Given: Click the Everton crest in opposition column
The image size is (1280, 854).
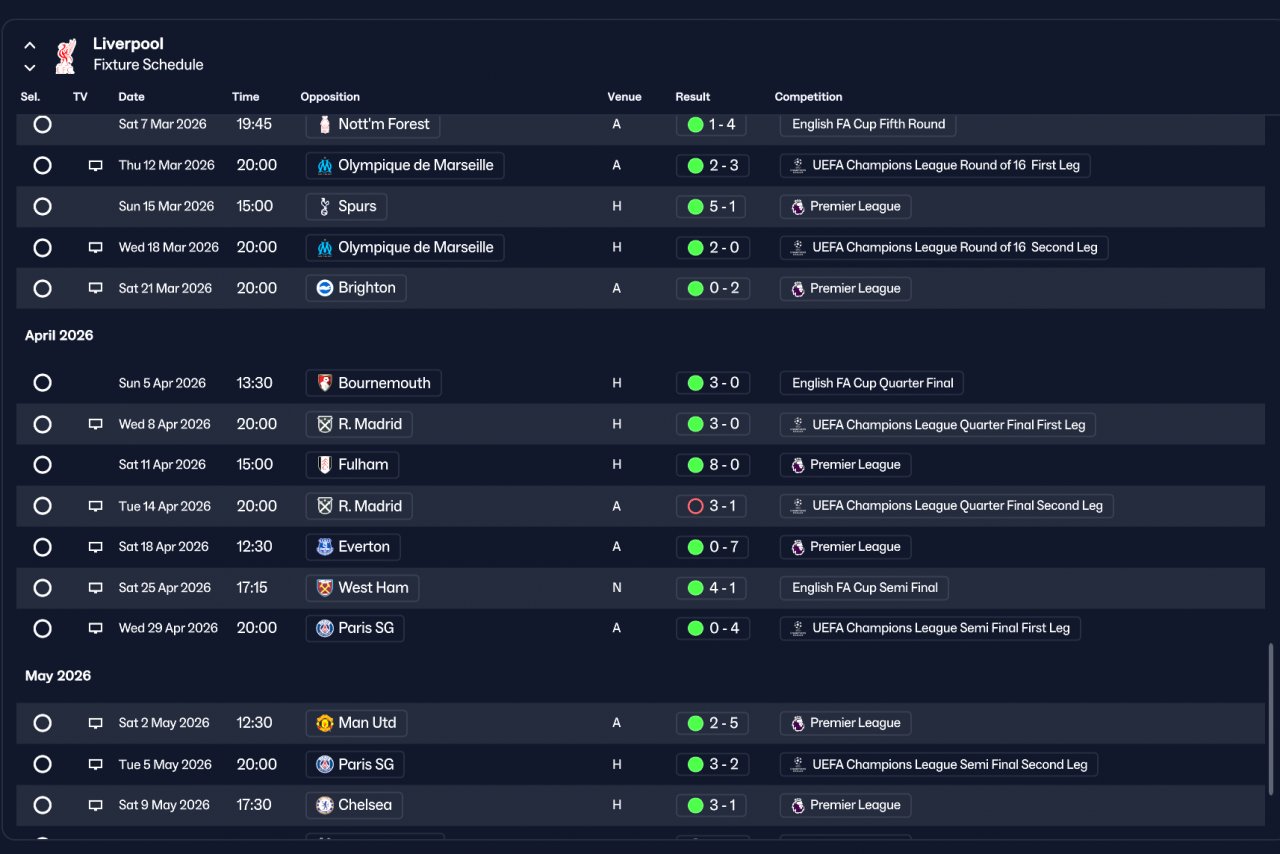Looking at the screenshot, I should 324,547.
